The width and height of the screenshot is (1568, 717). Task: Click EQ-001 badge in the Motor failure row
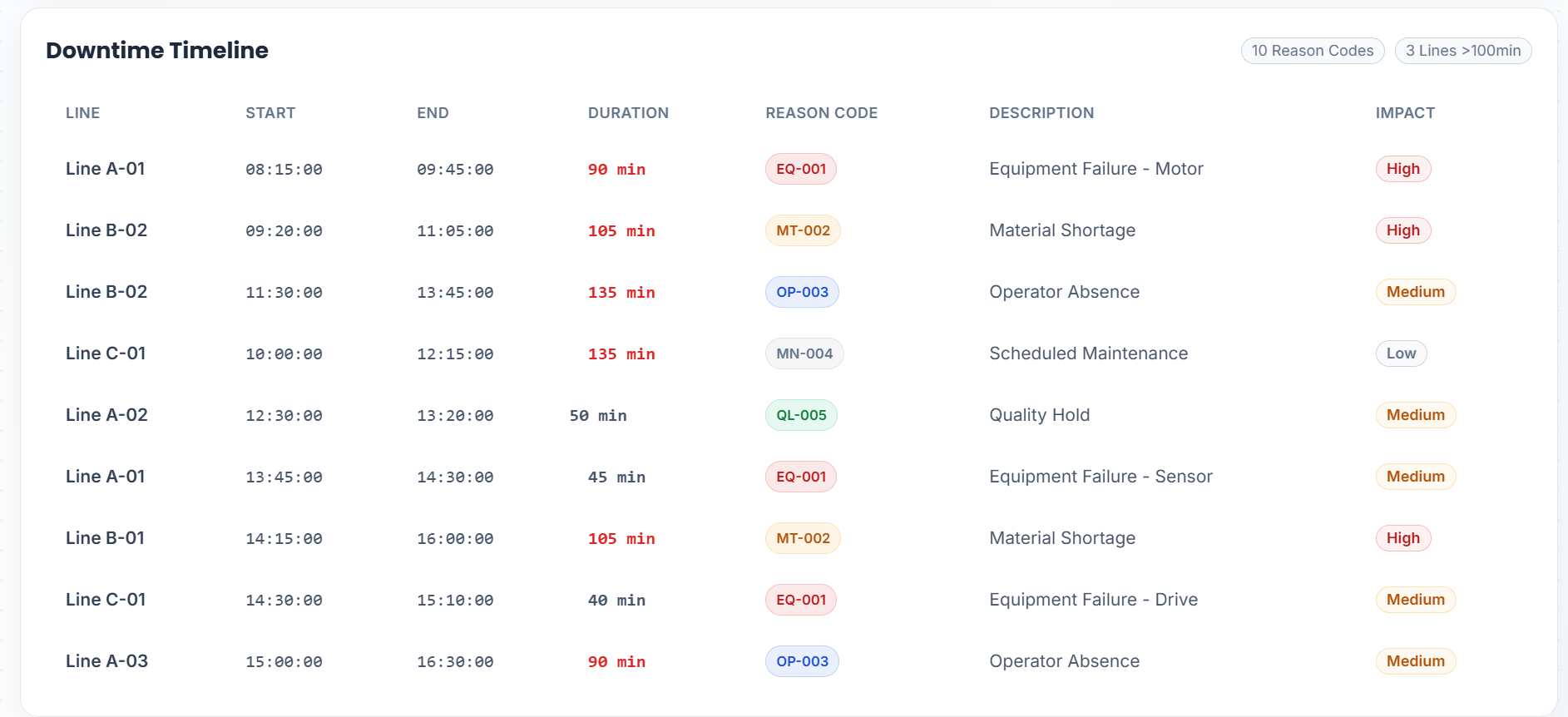point(800,169)
